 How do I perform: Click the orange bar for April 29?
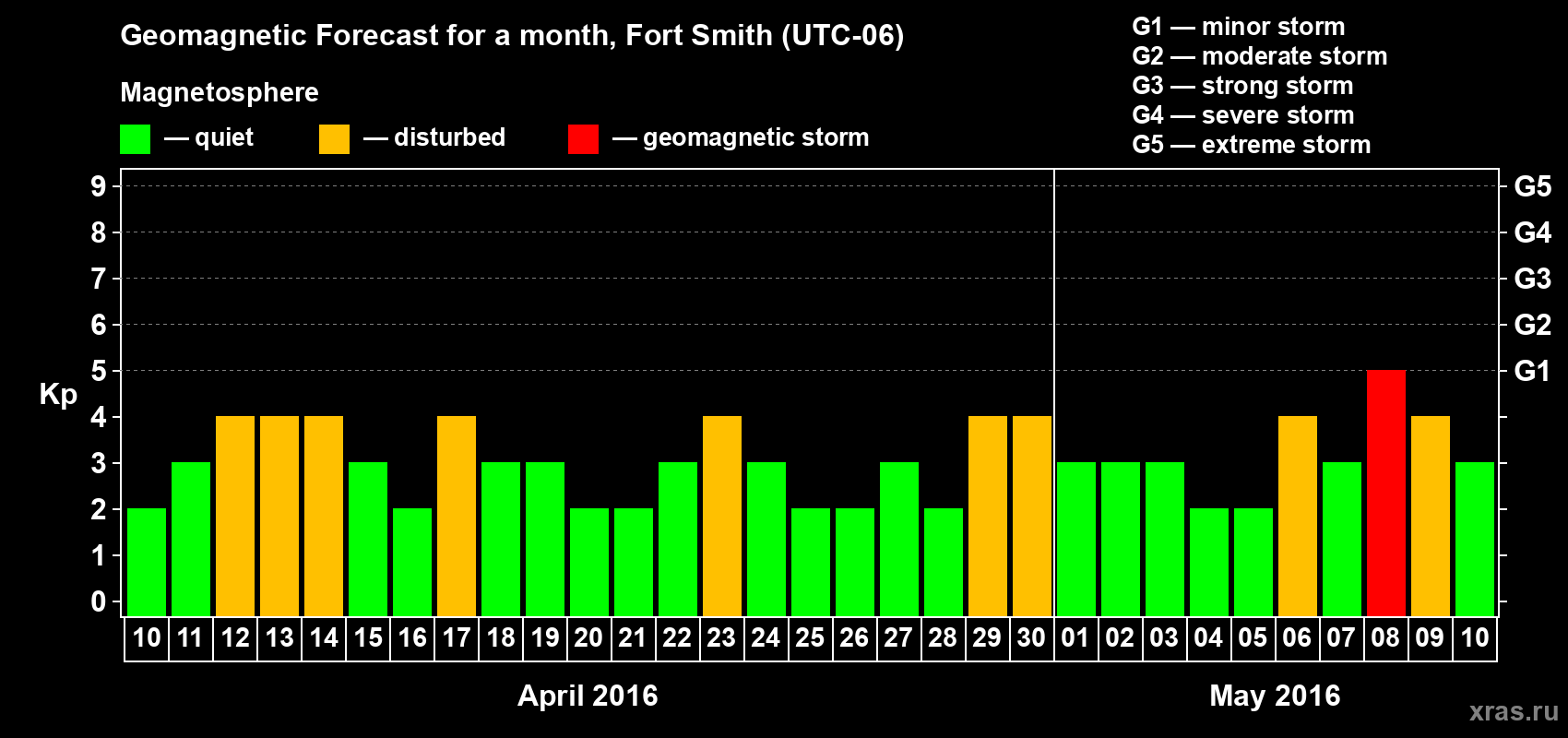point(988,516)
